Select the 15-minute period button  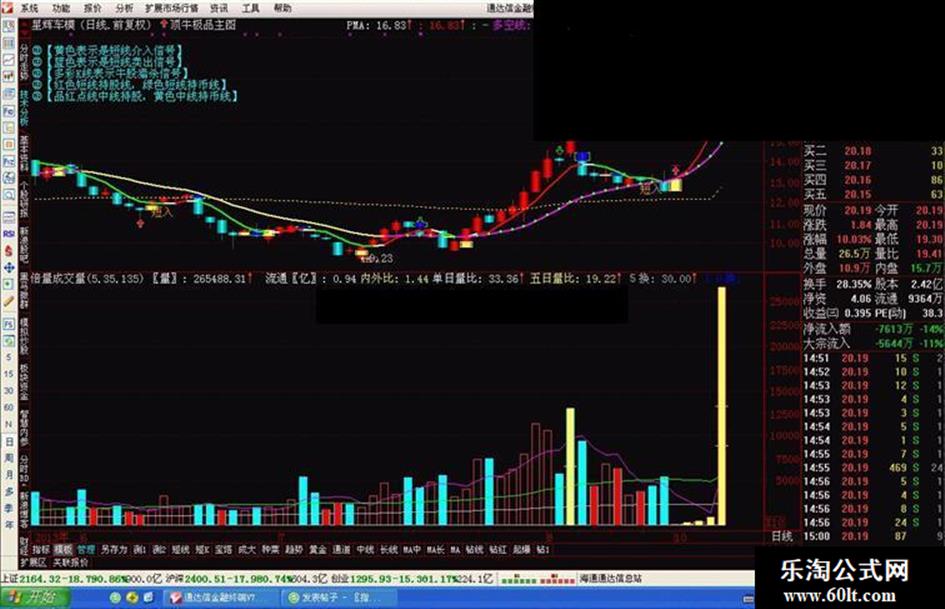pyautogui.click(x=8, y=374)
